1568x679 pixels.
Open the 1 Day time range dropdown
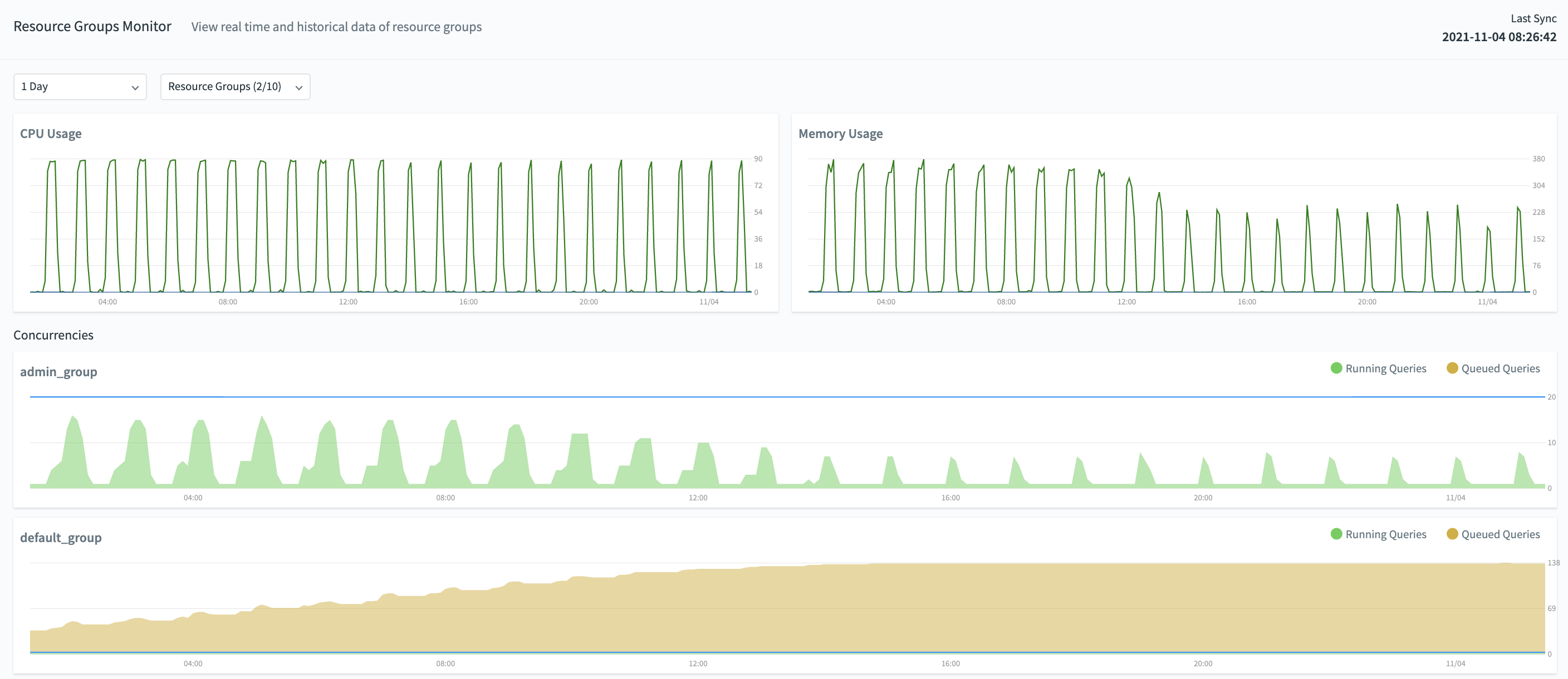[80, 87]
